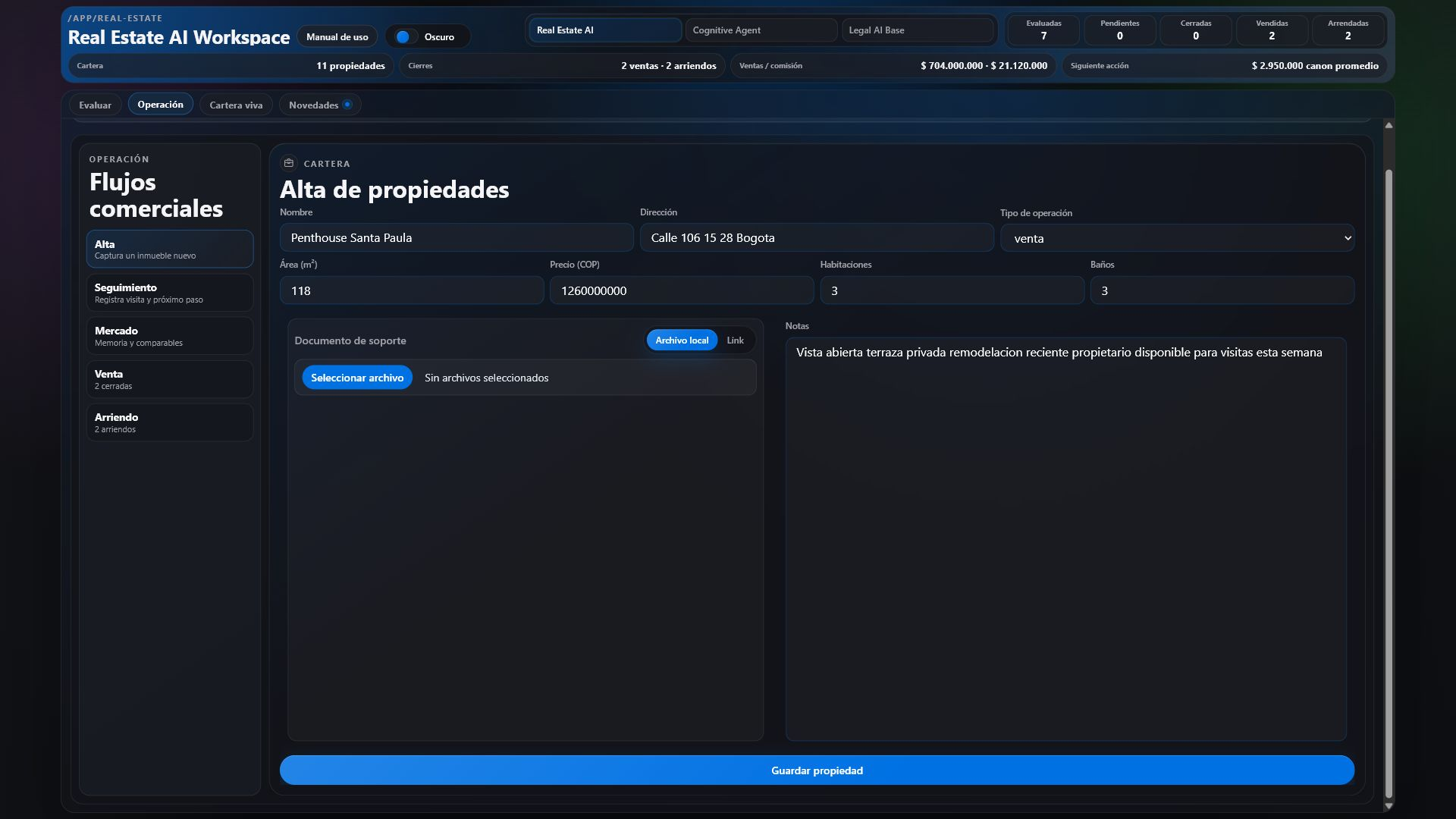
Task: Click the Cierres 2 ventas summary
Action: 562,66
